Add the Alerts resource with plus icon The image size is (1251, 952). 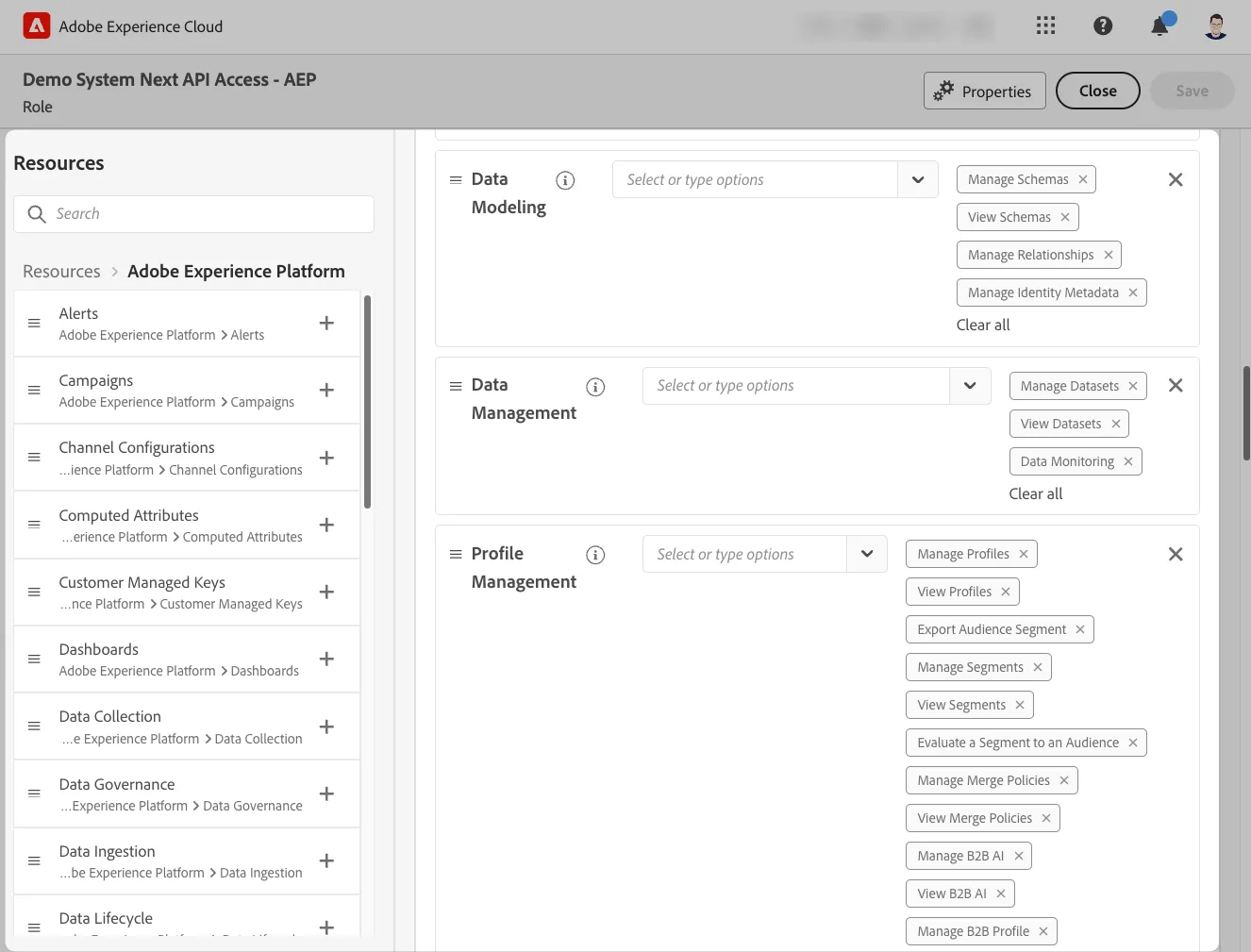click(326, 323)
